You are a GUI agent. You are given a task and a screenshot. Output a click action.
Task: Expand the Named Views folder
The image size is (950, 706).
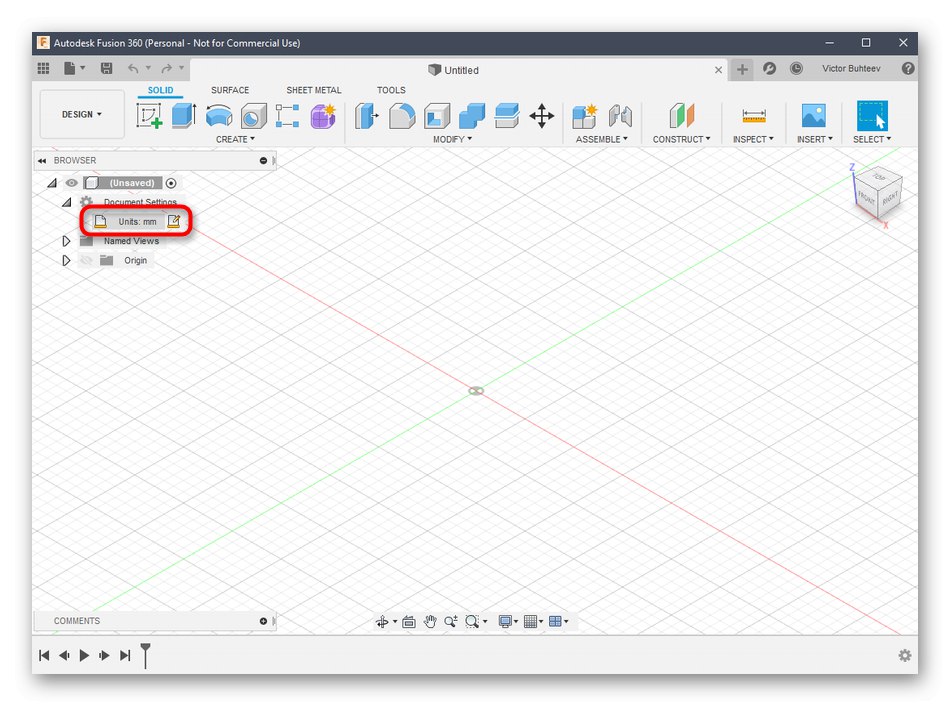coord(66,241)
